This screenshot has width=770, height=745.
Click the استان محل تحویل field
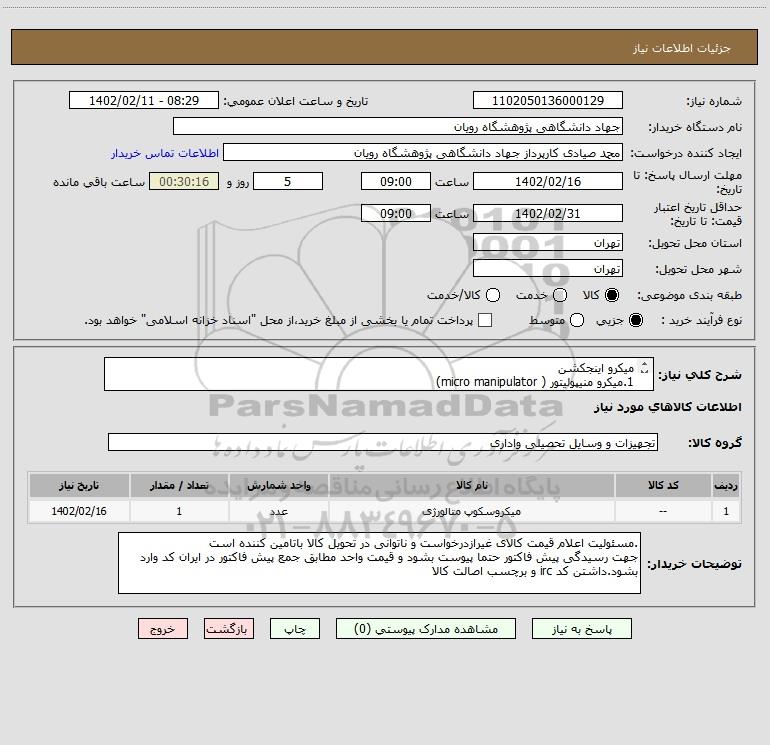point(548,243)
